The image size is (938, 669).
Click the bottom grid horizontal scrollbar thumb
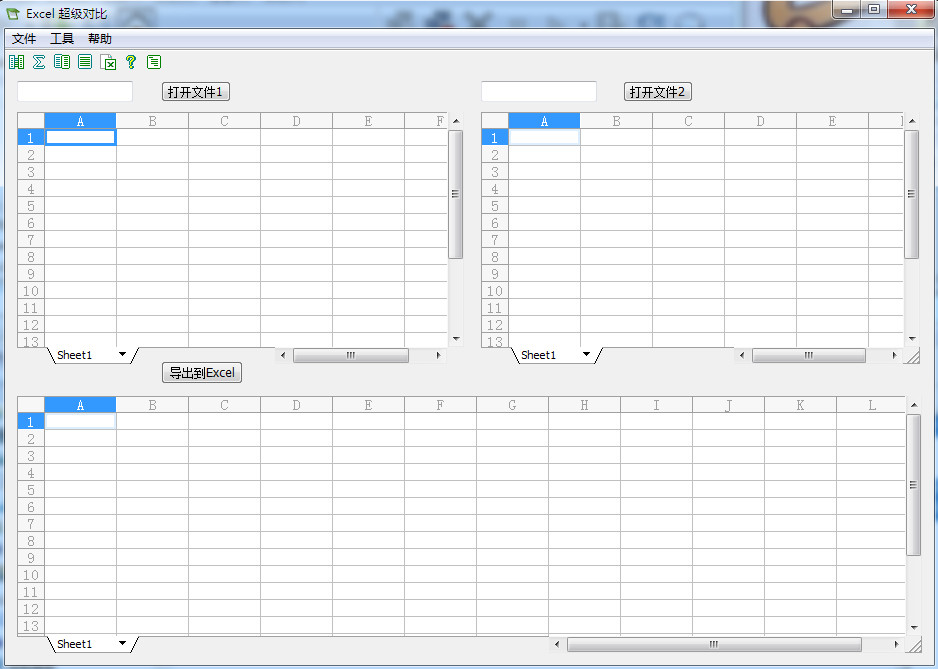click(x=713, y=644)
